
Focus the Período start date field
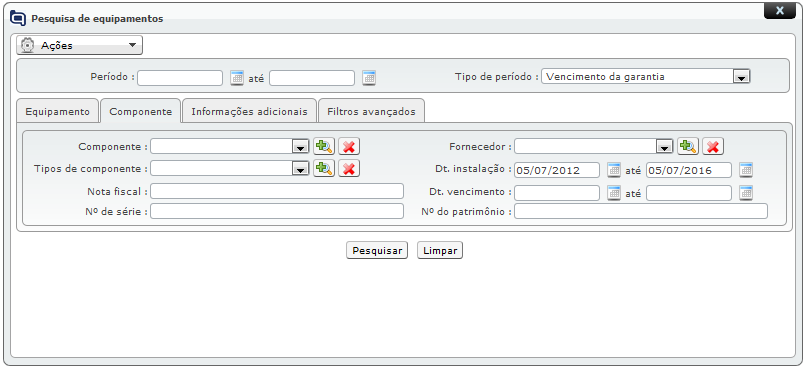click(180, 78)
